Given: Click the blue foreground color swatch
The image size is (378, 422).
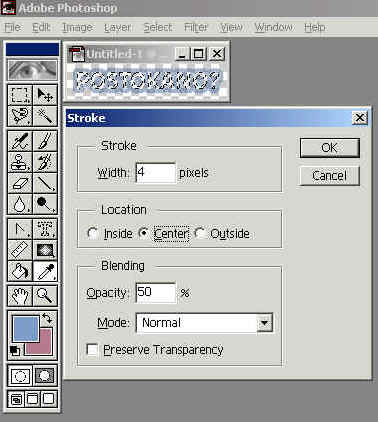Looking at the screenshot, I should tap(26, 329).
